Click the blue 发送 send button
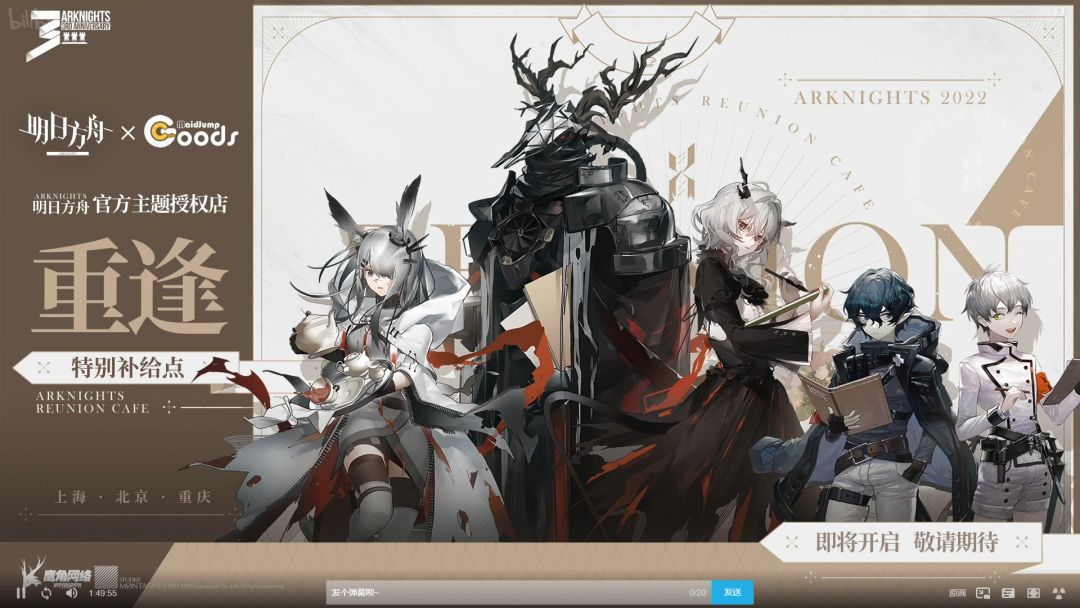 pyautogui.click(x=732, y=592)
